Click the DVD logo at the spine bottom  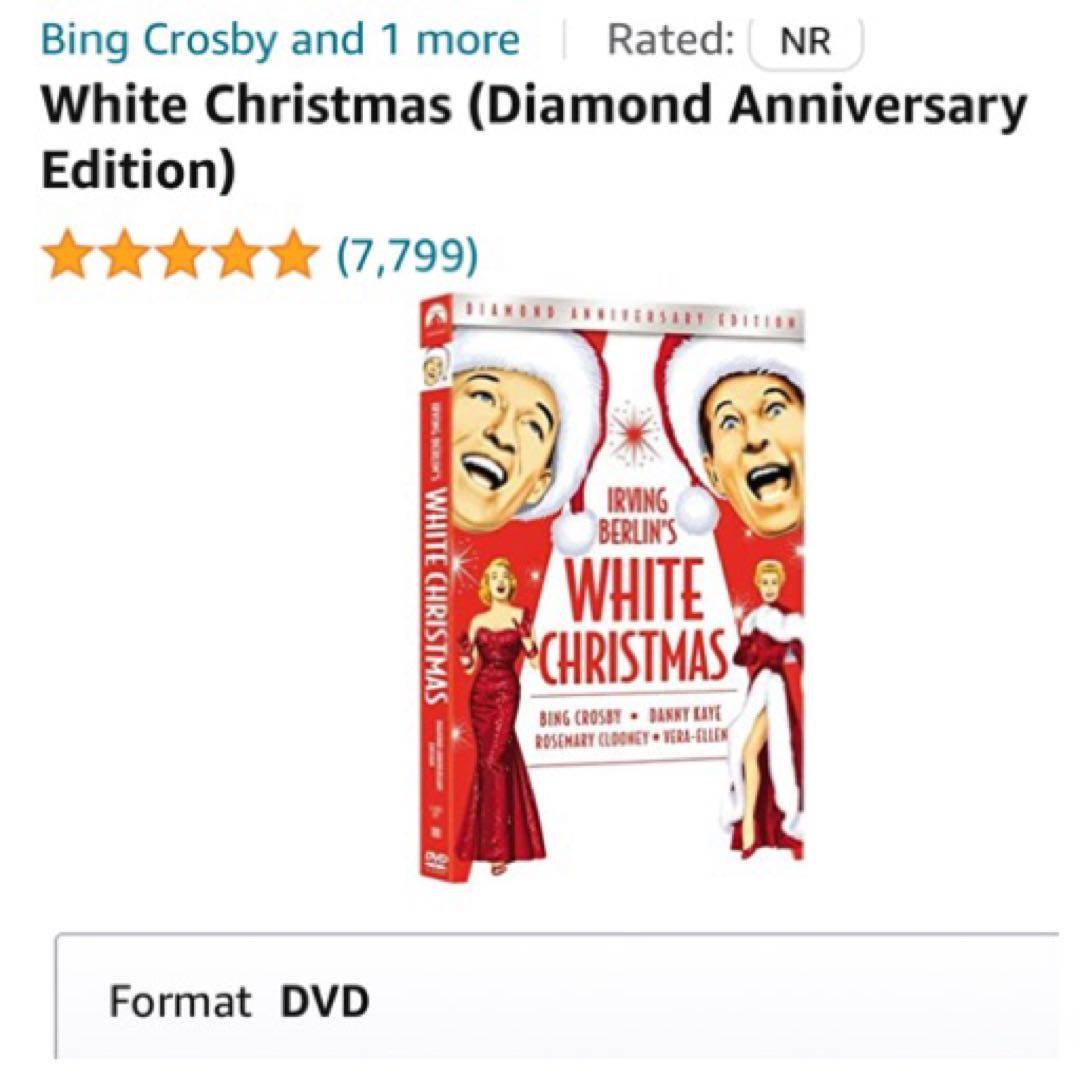[436, 860]
